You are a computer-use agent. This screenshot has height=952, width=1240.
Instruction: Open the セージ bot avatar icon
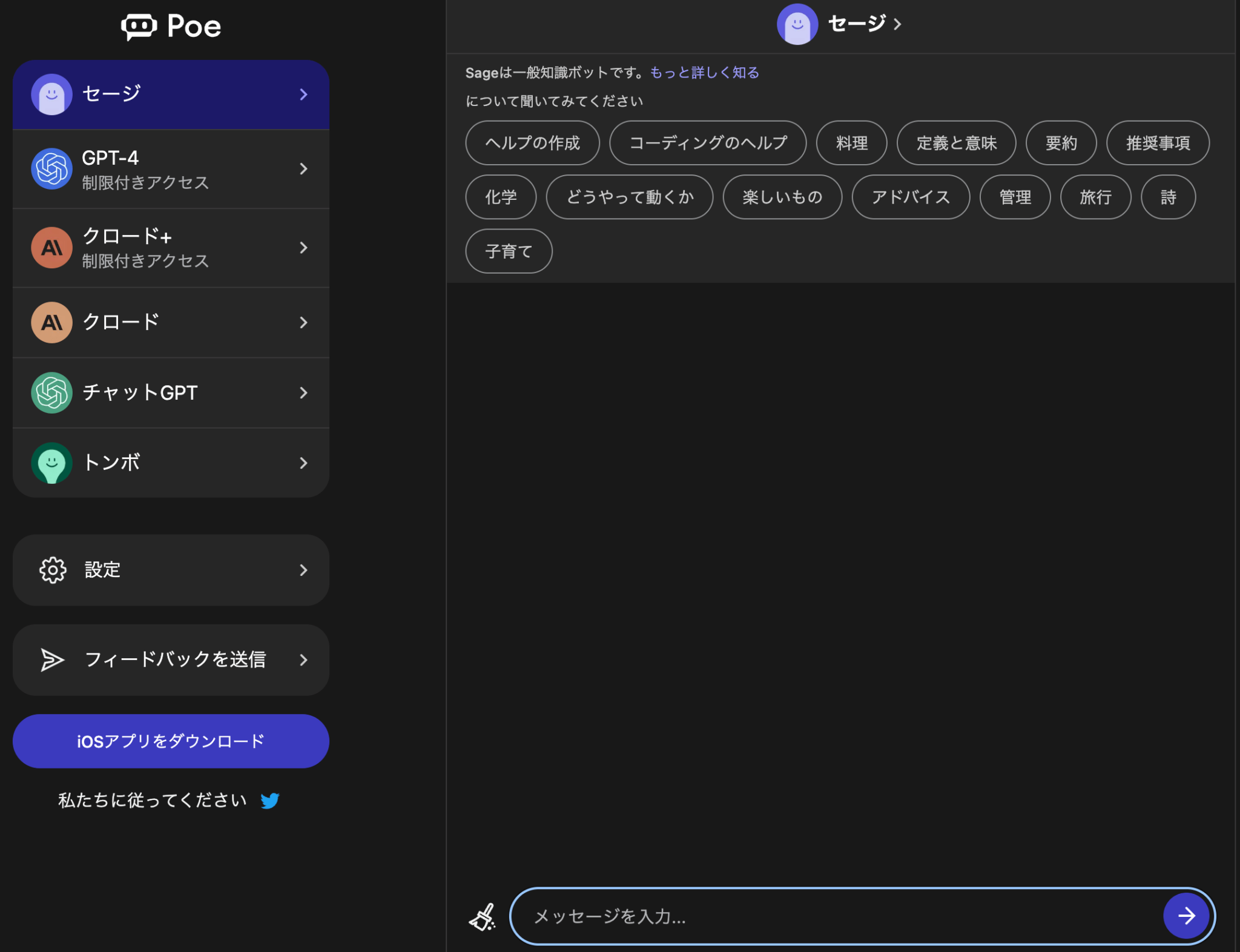[52, 94]
